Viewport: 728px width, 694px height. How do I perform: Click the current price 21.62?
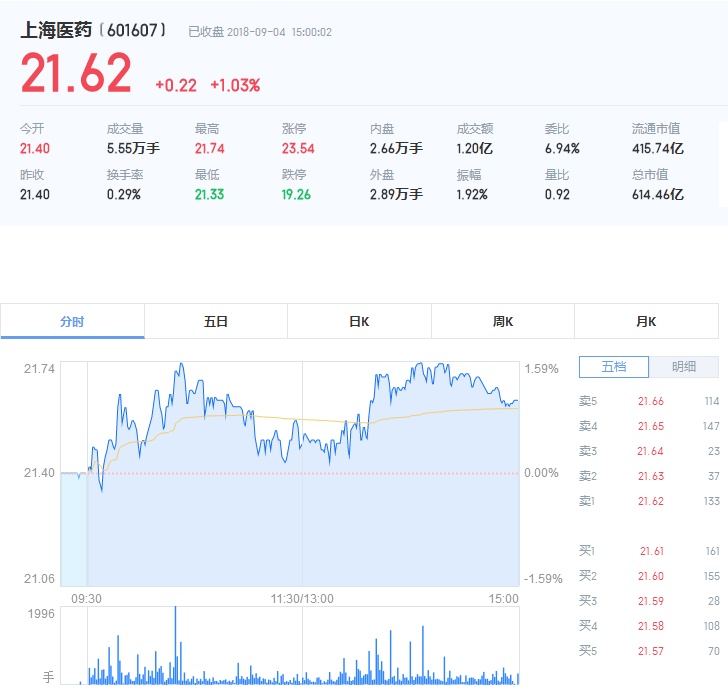(x=76, y=74)
